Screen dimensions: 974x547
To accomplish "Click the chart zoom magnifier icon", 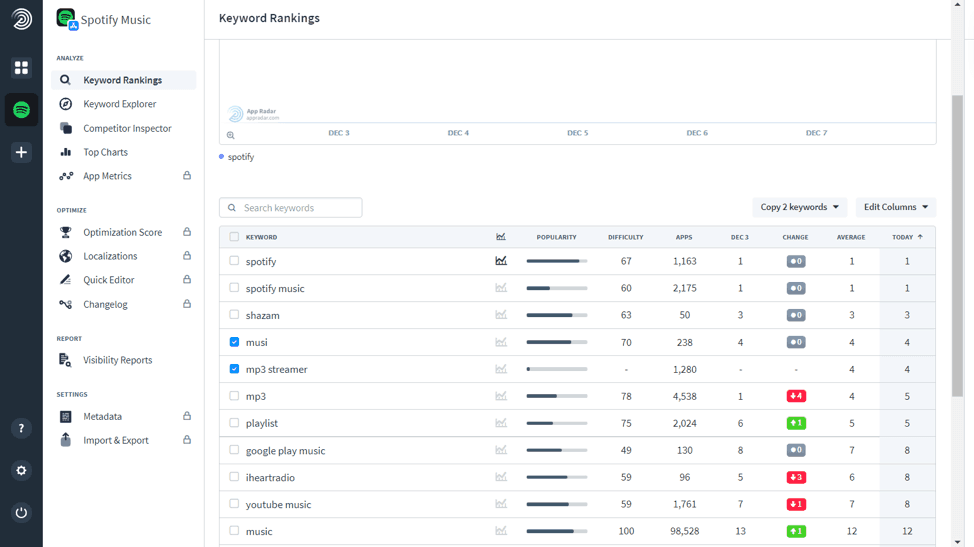I will [x=230, y=135].
